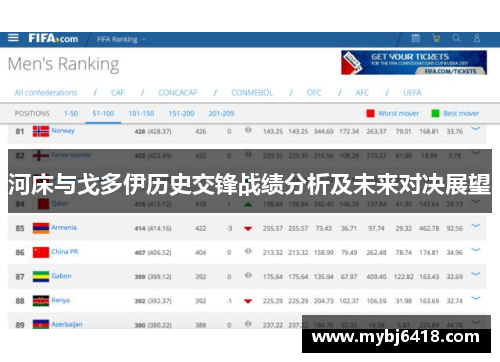Open the hamburger menu icon
500x362 pixels.
tap(13, 38)
